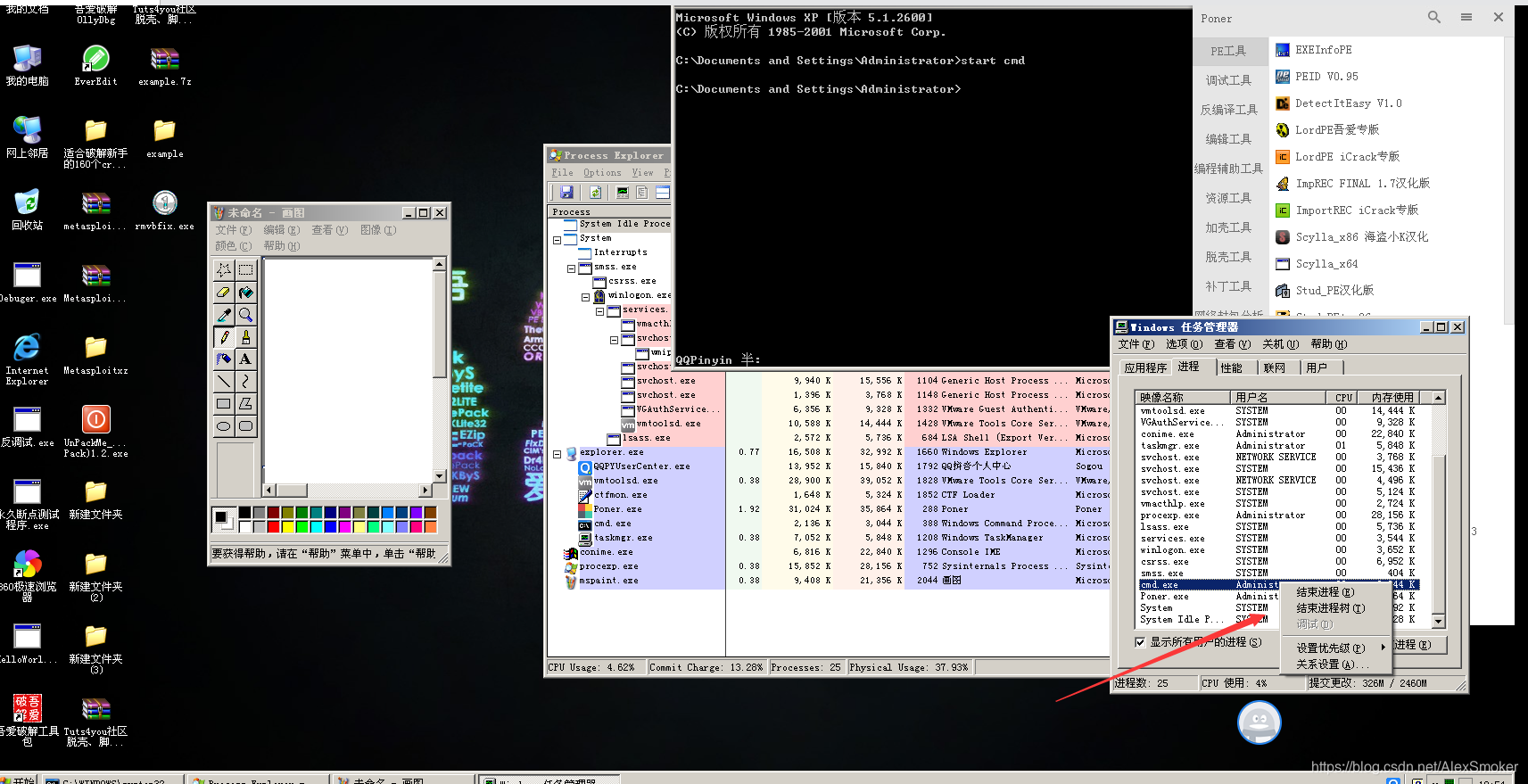Click the Paint canvas vertical scrollbar down arrow
1528x784 pixels.
439,475
